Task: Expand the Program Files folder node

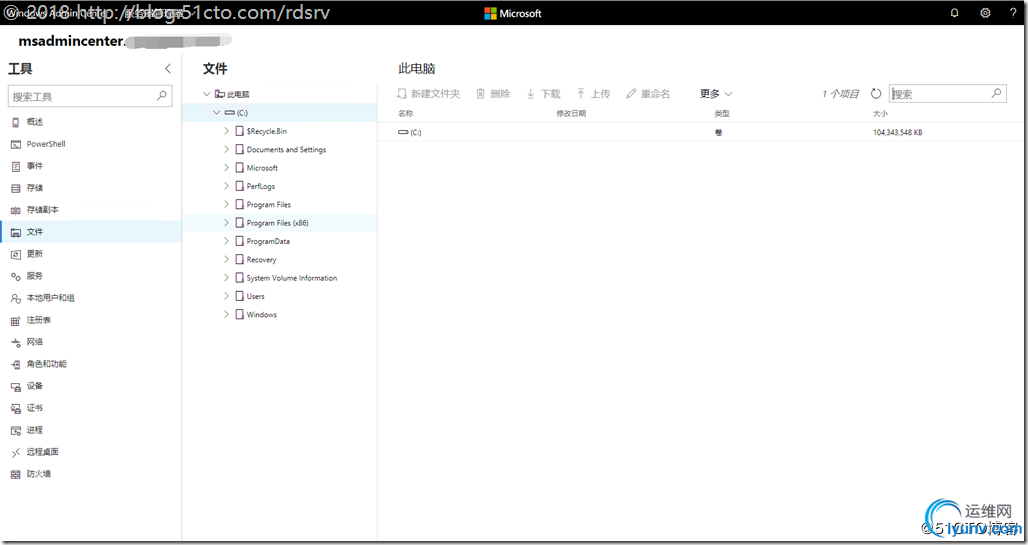Action: pyautogui.click(x=227, y=205)
